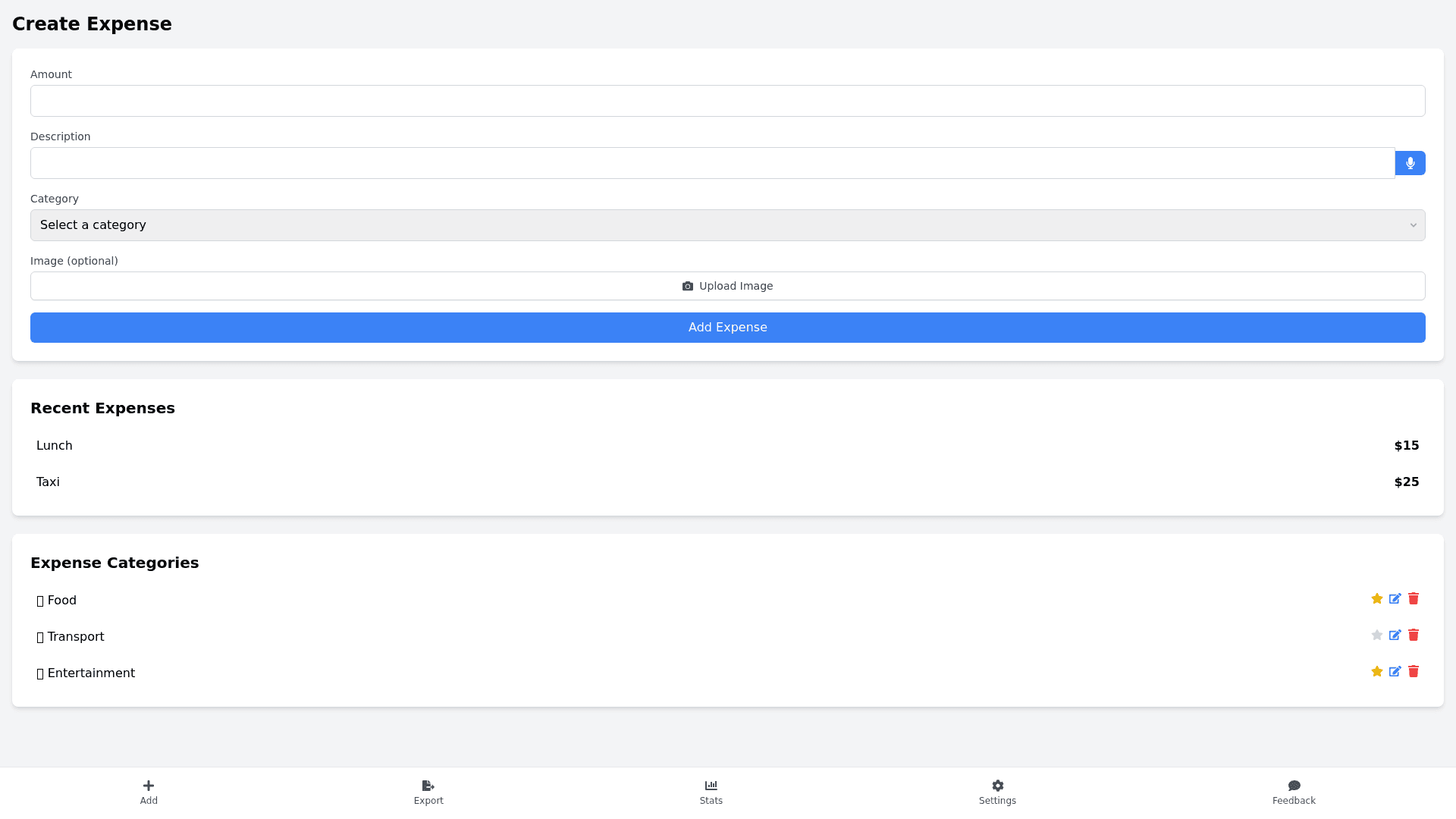Delete the Entertainment category
The height and width of the screenshot is (819, 1456).
[x=1414, y=672]
